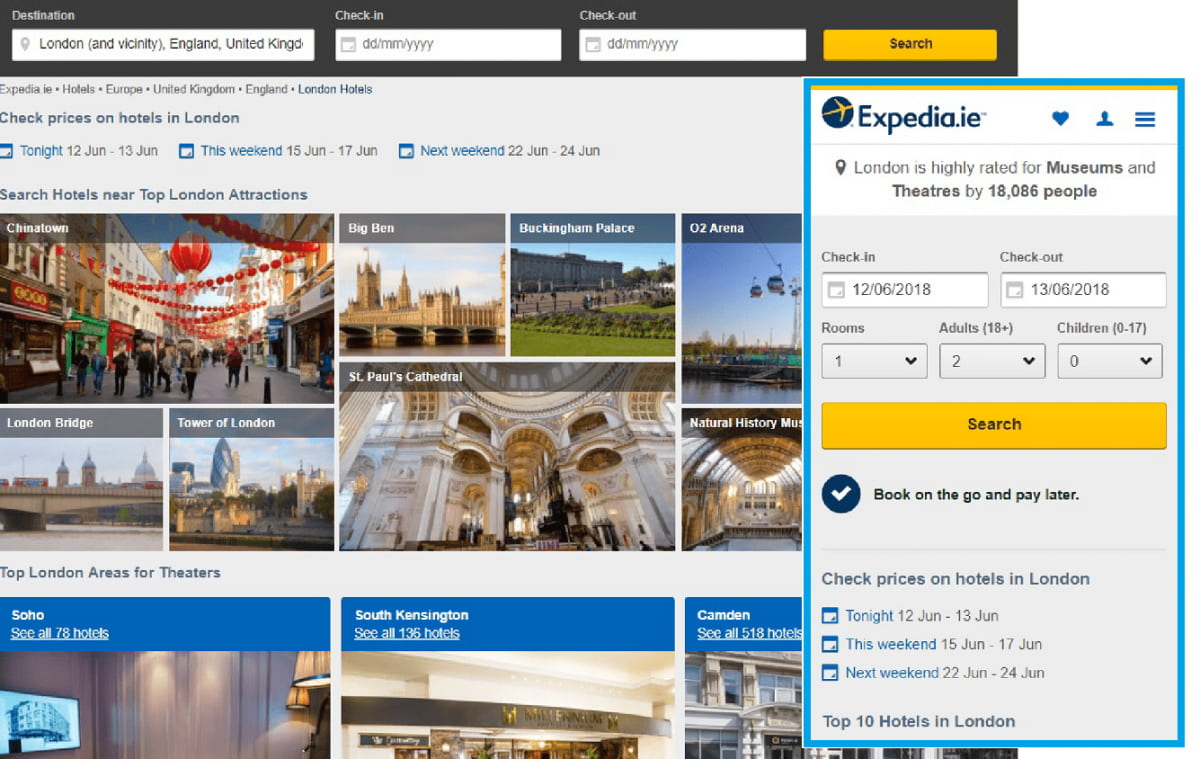The width and height of the screenshot is (1200, 759).
Task: Click calendar icon in top Check-out field
Action: coord(593,45)
